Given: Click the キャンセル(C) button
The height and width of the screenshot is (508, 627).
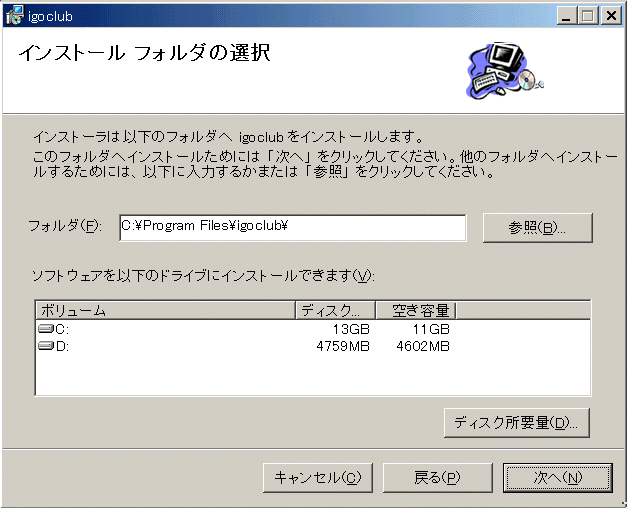Looking at the screenshot, I should [318, 478].
